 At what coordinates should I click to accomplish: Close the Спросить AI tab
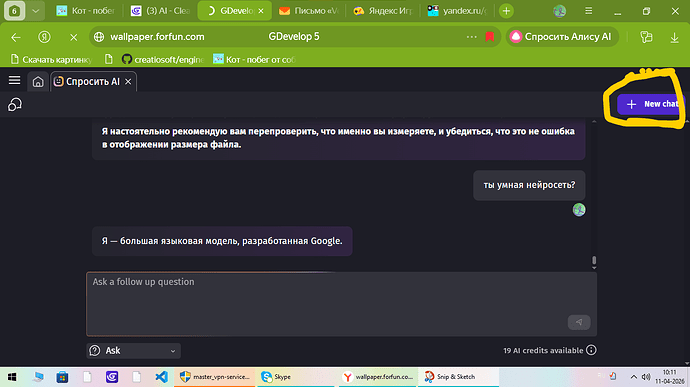point(128,82)
